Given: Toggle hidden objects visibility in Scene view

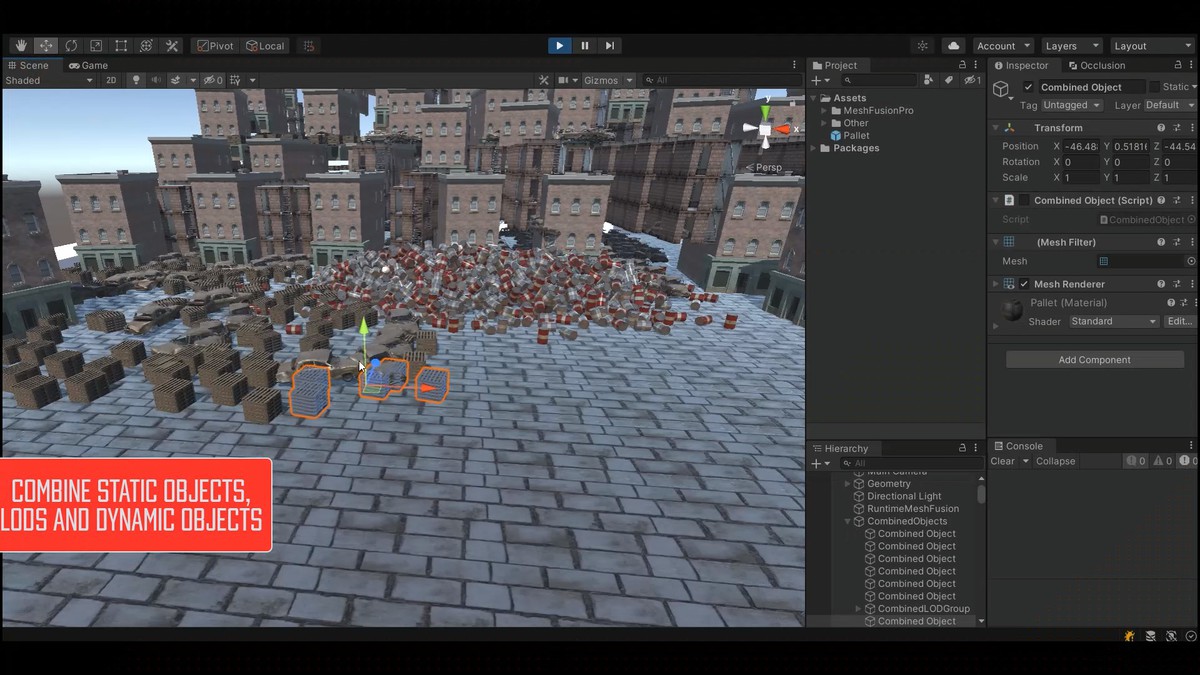Looking at the screenshot, I should click(212, 80).
